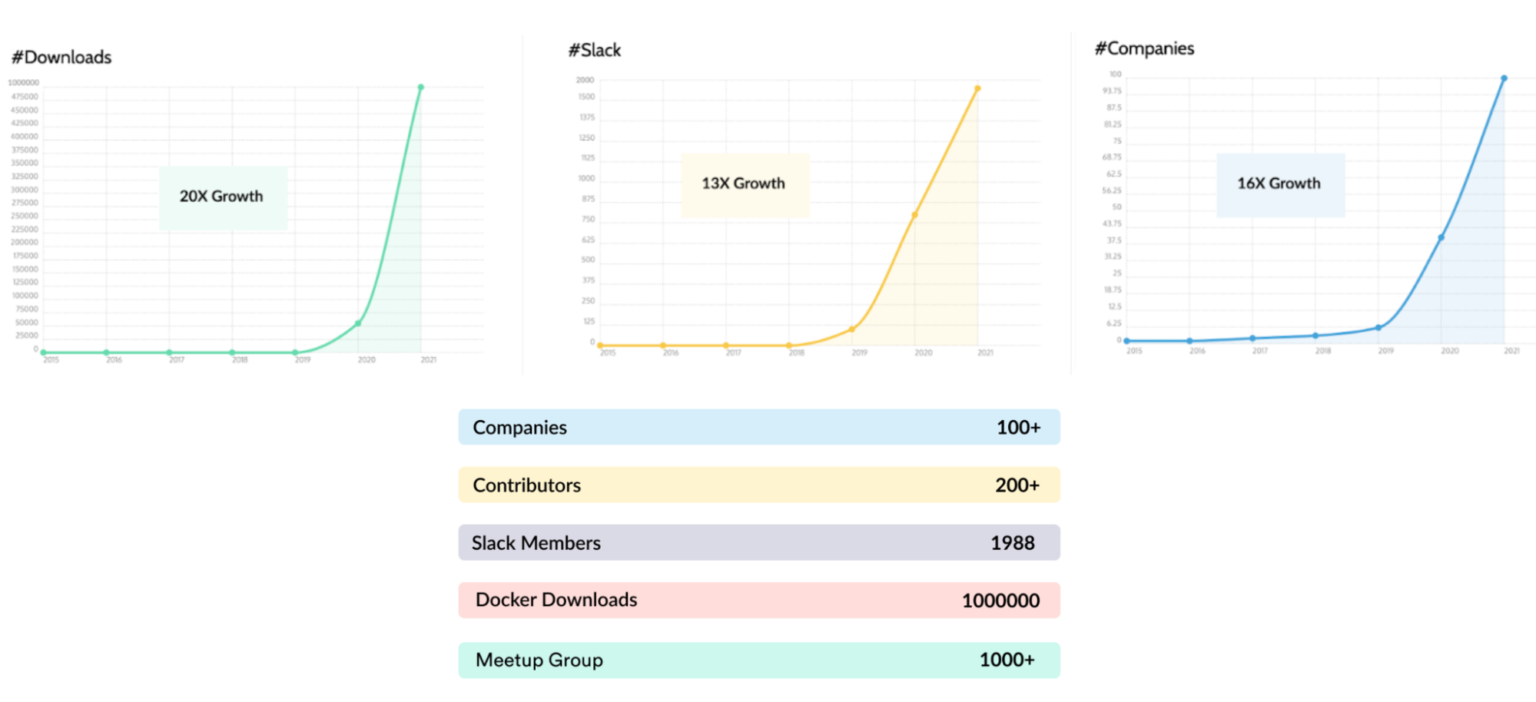The height and width of the screenshot is (702, 1536).
Task: Click the 2019 data point on Companies chart
Action: pyautogui.click(x=1378, y=327)
